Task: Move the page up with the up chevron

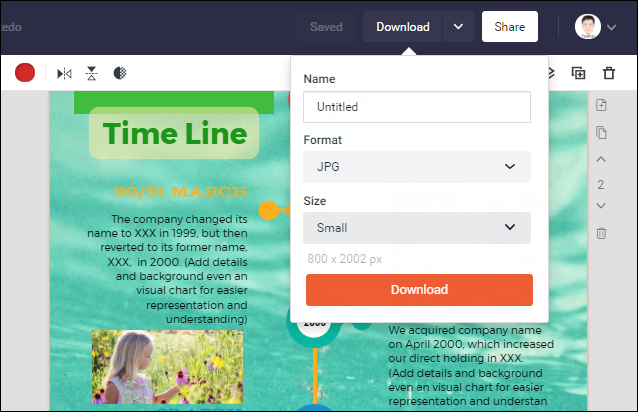Action: 601,159
